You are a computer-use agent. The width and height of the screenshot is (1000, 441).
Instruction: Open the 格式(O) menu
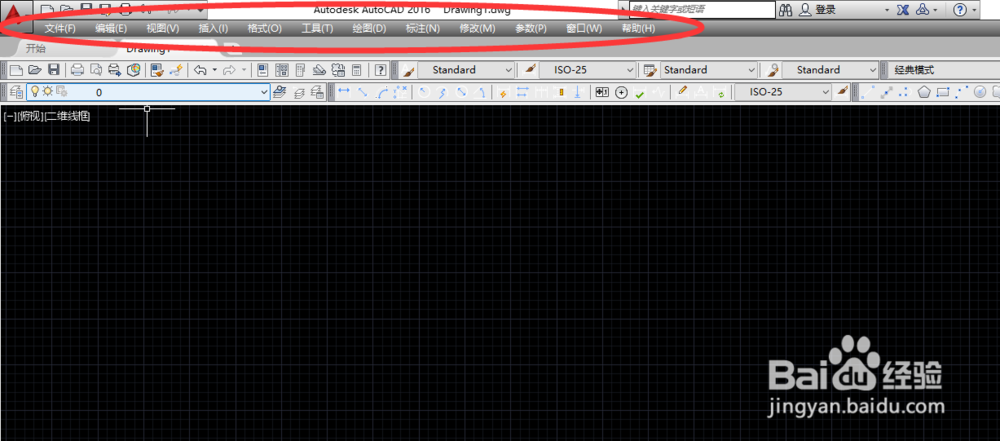[x=264, y=29]
